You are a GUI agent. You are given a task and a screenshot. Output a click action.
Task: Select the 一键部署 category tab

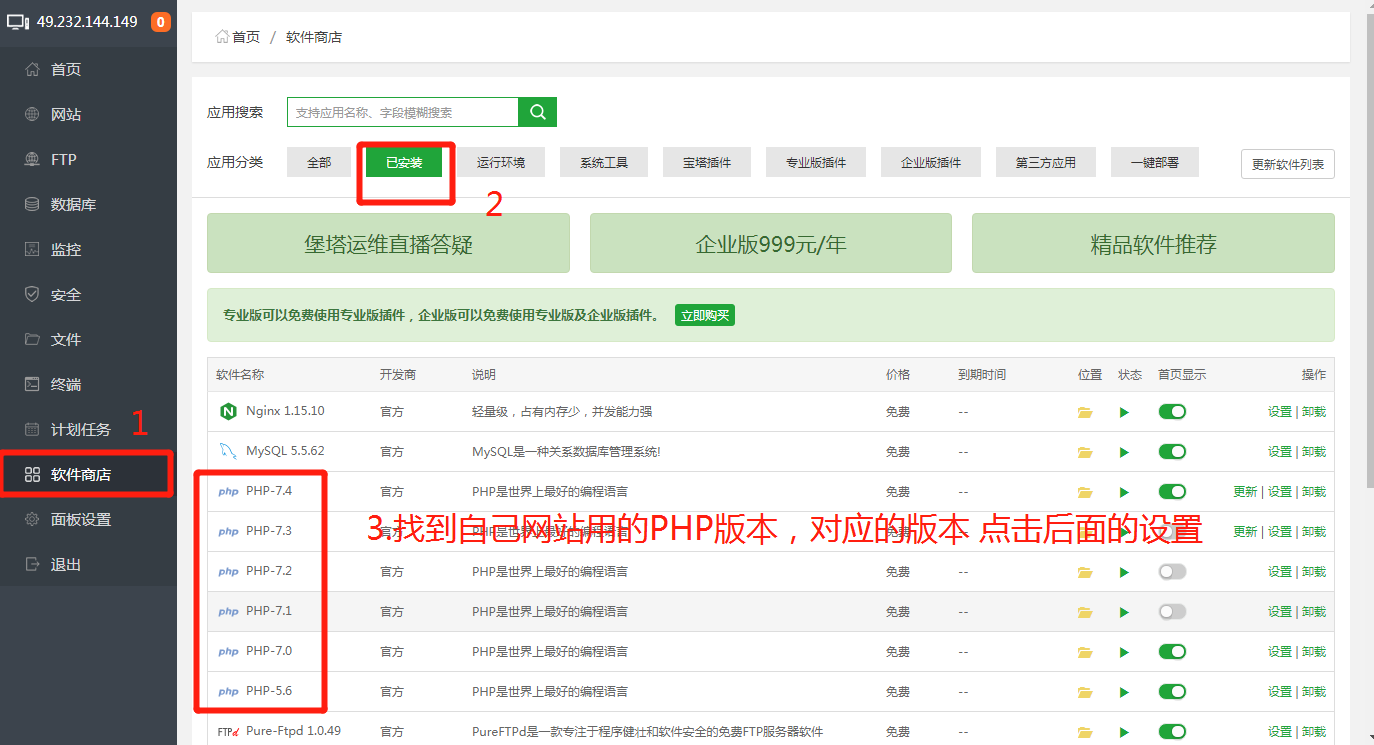(x=1155, y=162)
